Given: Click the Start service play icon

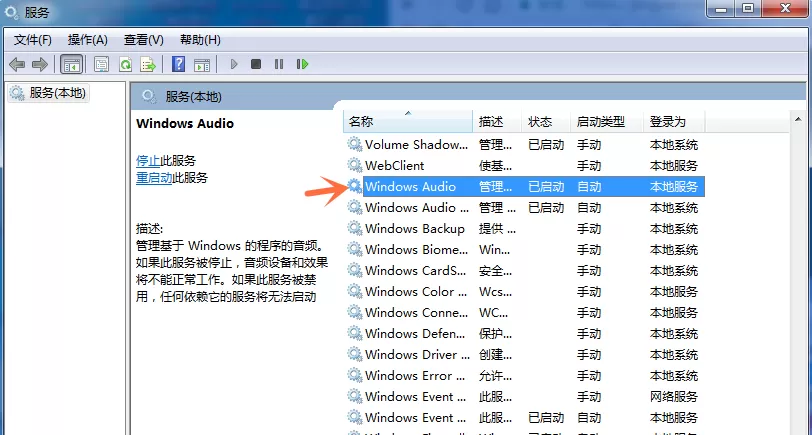Looking at the screenshot, I should [234, 64].
